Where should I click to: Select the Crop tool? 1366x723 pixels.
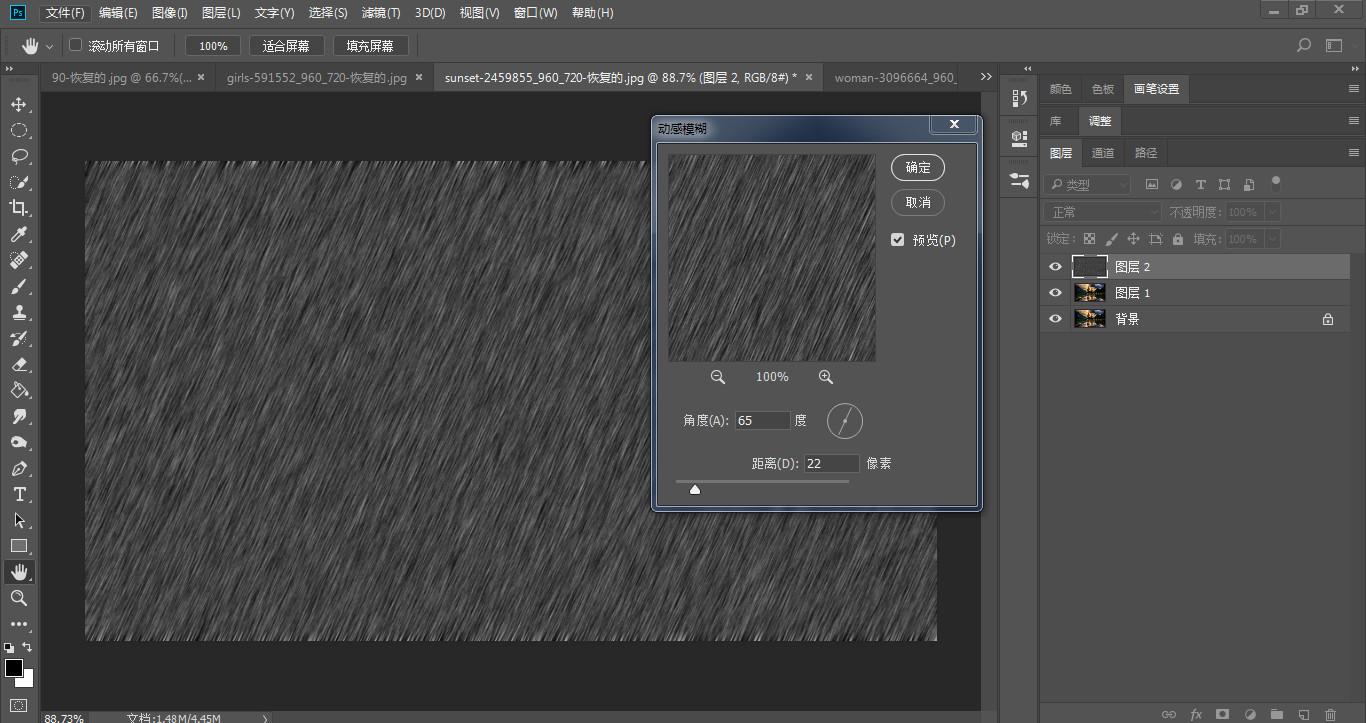[x=18, y=208]
